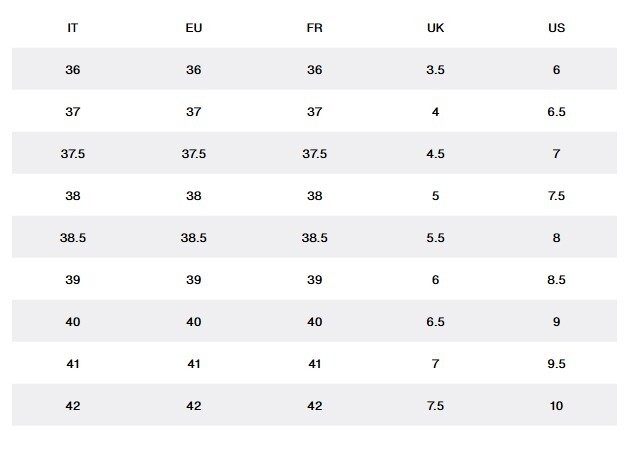630x476 pixels.
Task: Click the UK size 4.5 cell
Action: tap(436, 153)
